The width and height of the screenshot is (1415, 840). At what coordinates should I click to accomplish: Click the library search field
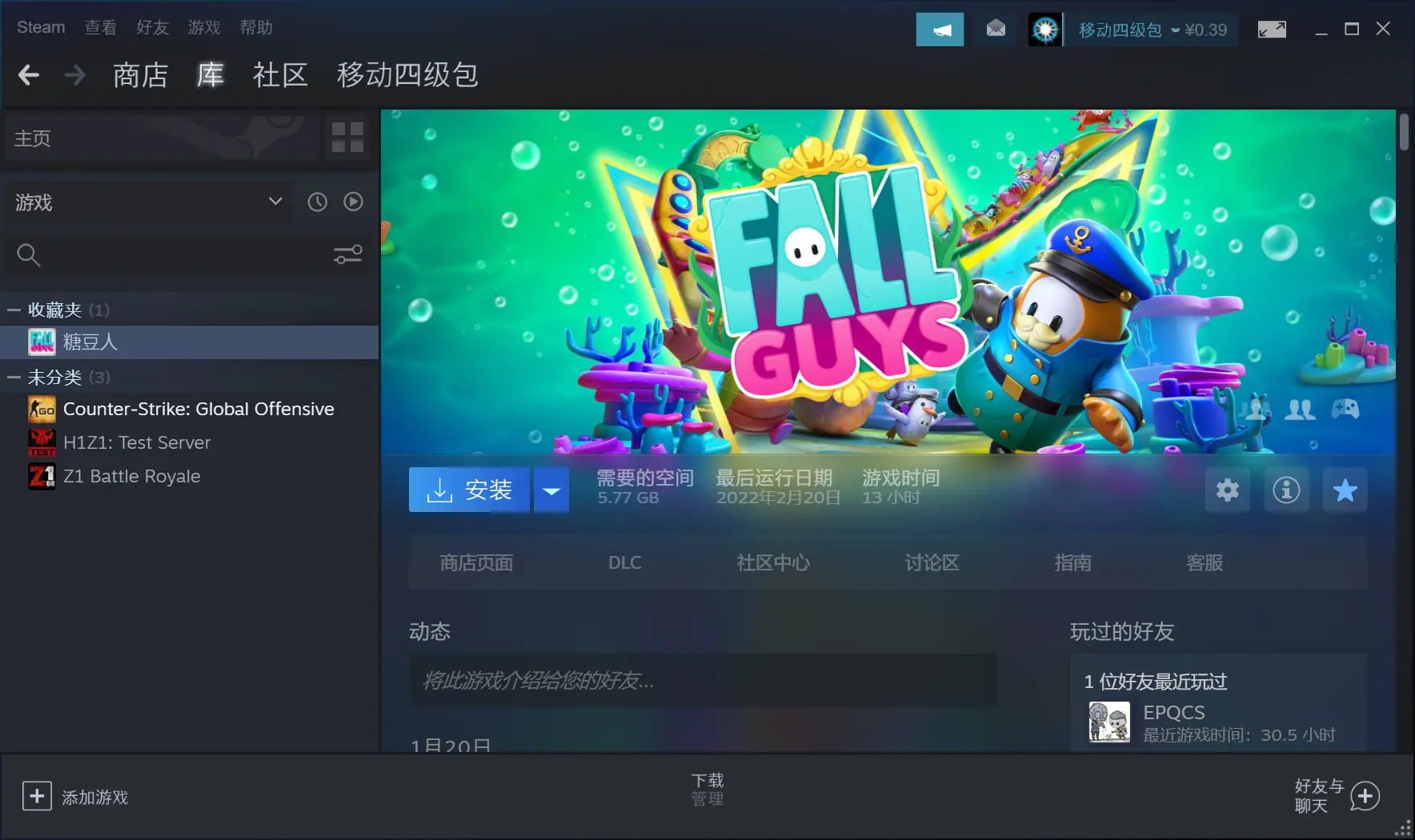[184, 255]
